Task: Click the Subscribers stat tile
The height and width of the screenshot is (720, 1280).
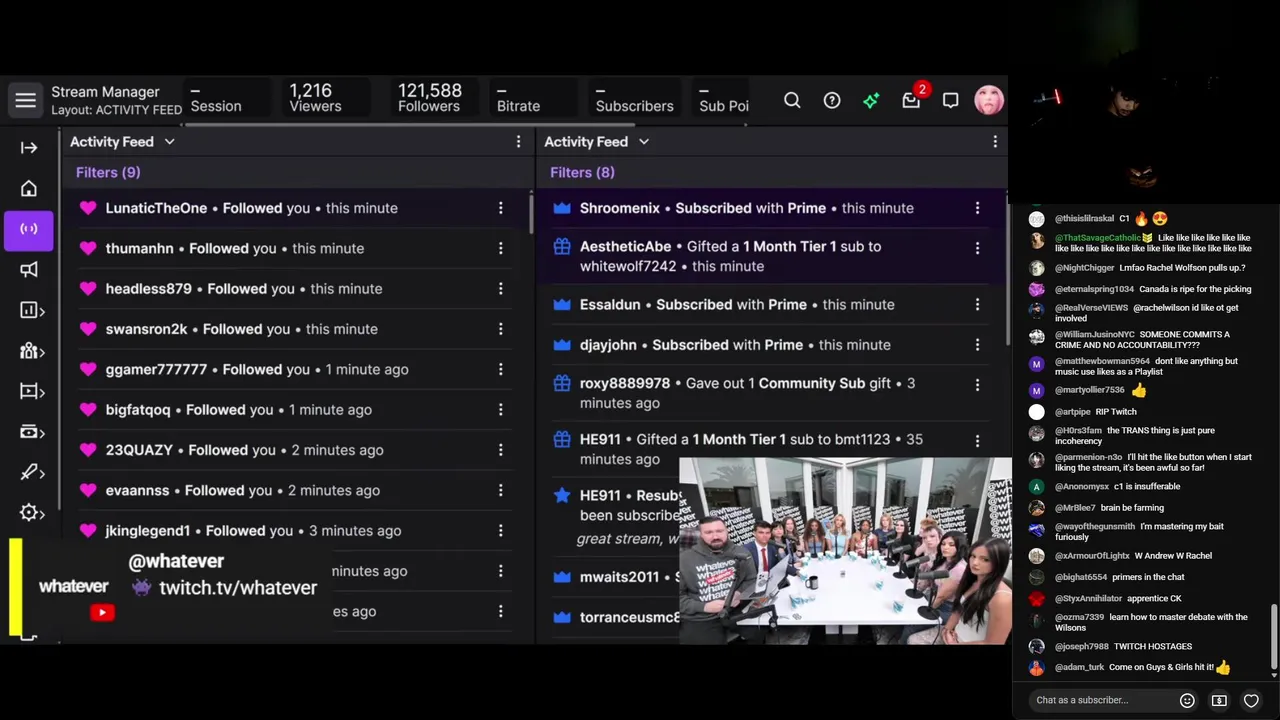Action: point(634,98)
